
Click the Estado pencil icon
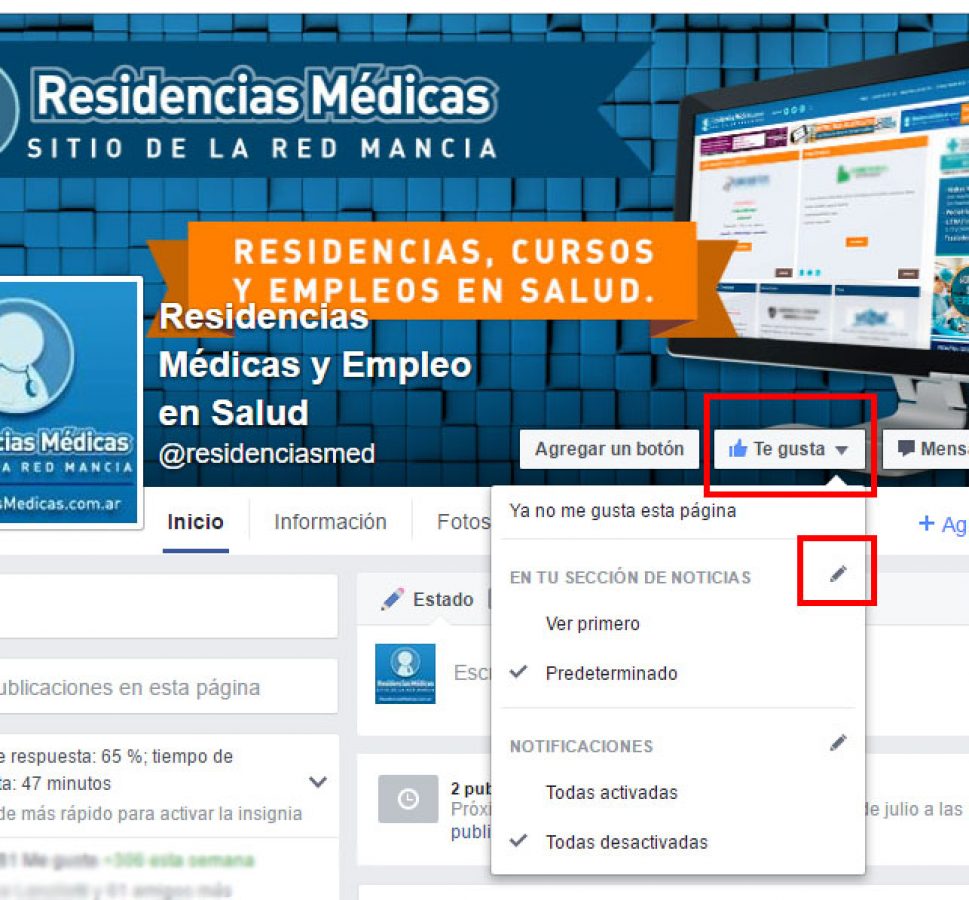pyautogui.click(x=392, y=599)
